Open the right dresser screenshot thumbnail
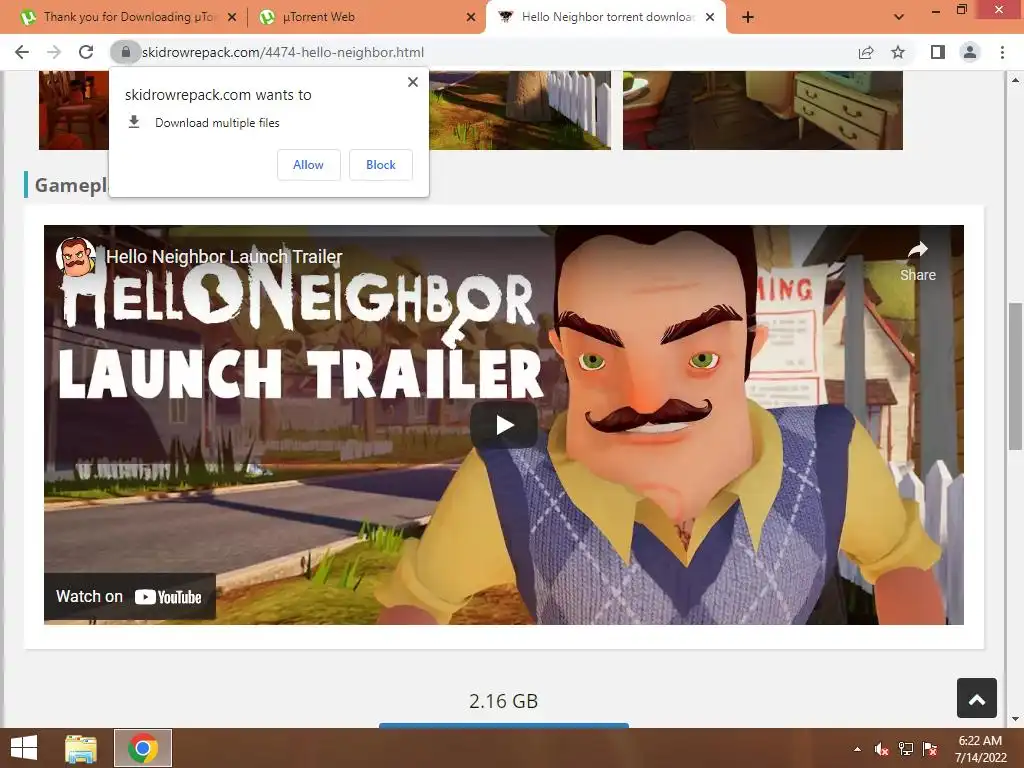Image resolution: width=1024 pixels, height=768 pixels. point(763,110)
